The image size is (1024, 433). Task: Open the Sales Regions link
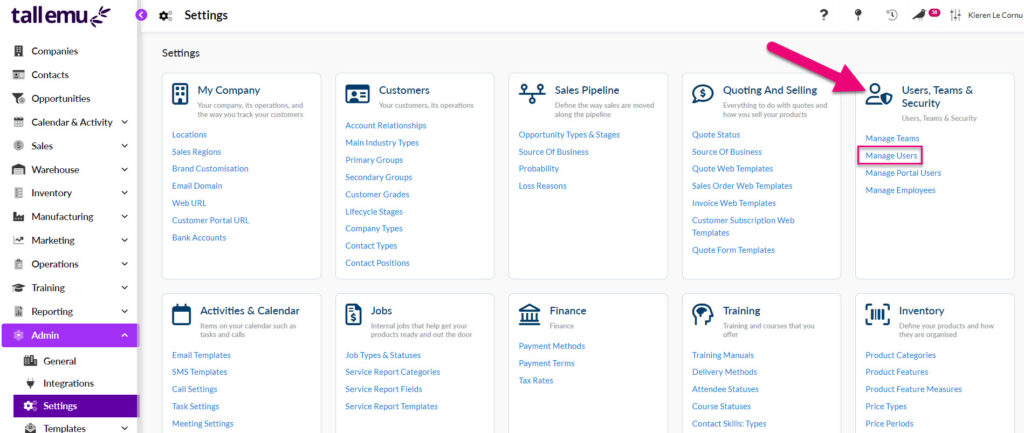197,152
